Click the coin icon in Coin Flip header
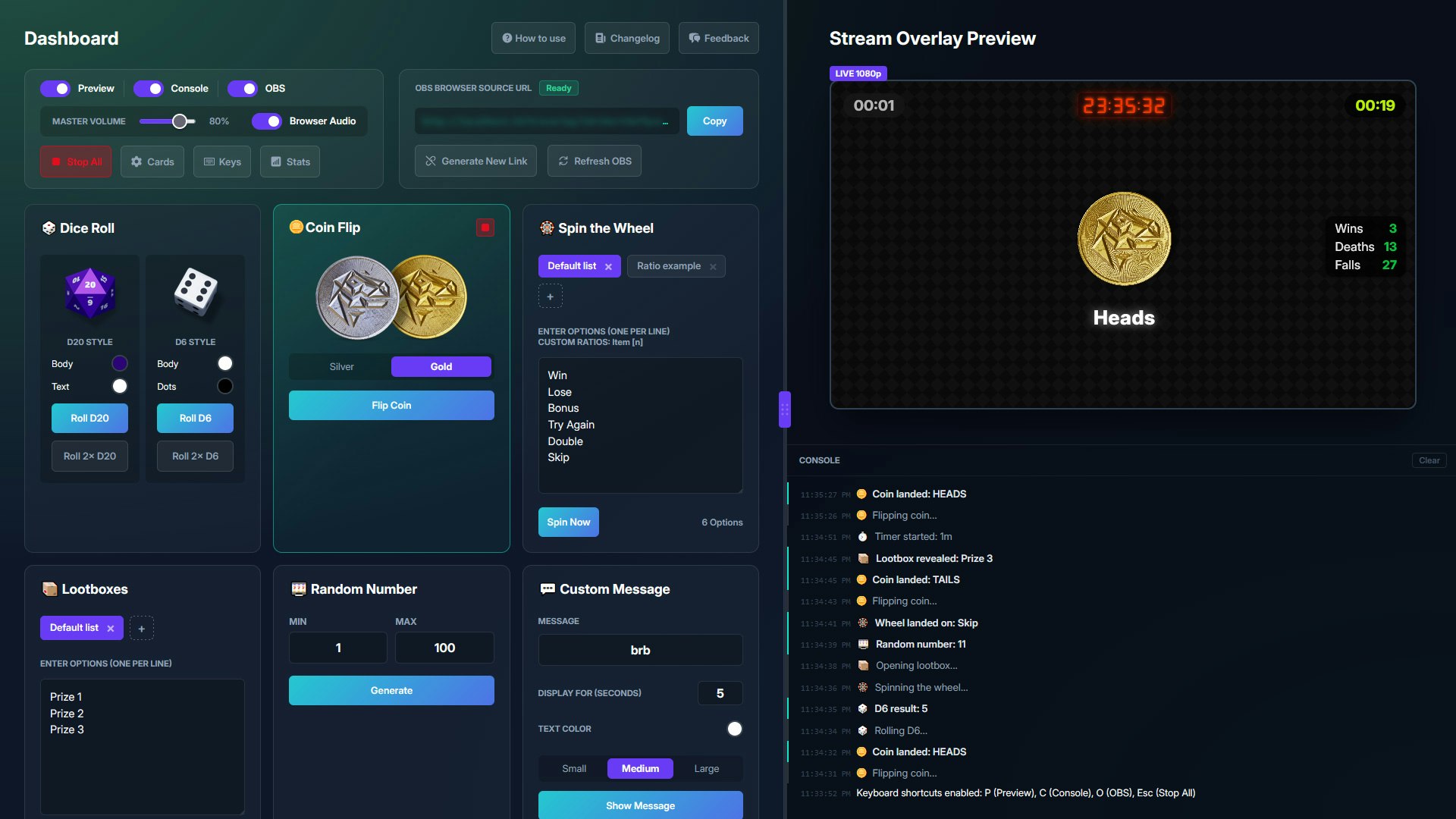This screenshot has height=819, width=1456. [x=296, y=227]
